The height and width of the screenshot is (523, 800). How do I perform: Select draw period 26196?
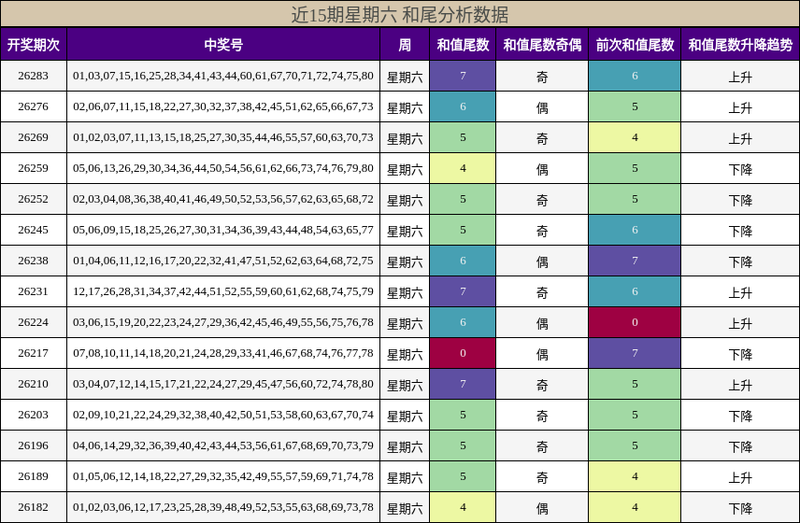click(x=33, y=445)
